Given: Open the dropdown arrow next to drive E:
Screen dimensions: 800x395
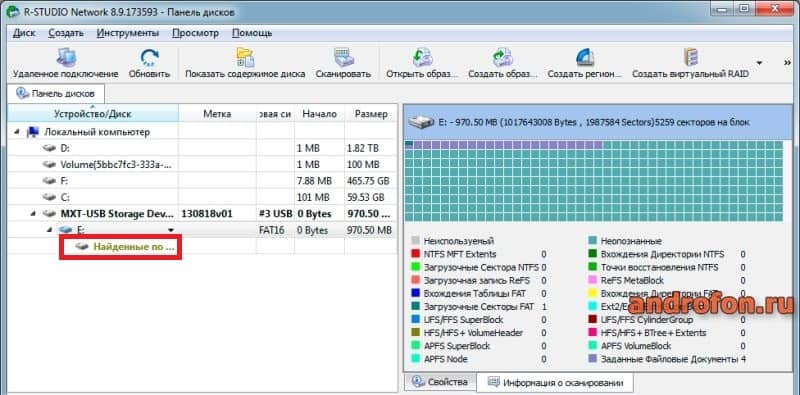Looking at the screenshot, I should (x=171, y=231).
